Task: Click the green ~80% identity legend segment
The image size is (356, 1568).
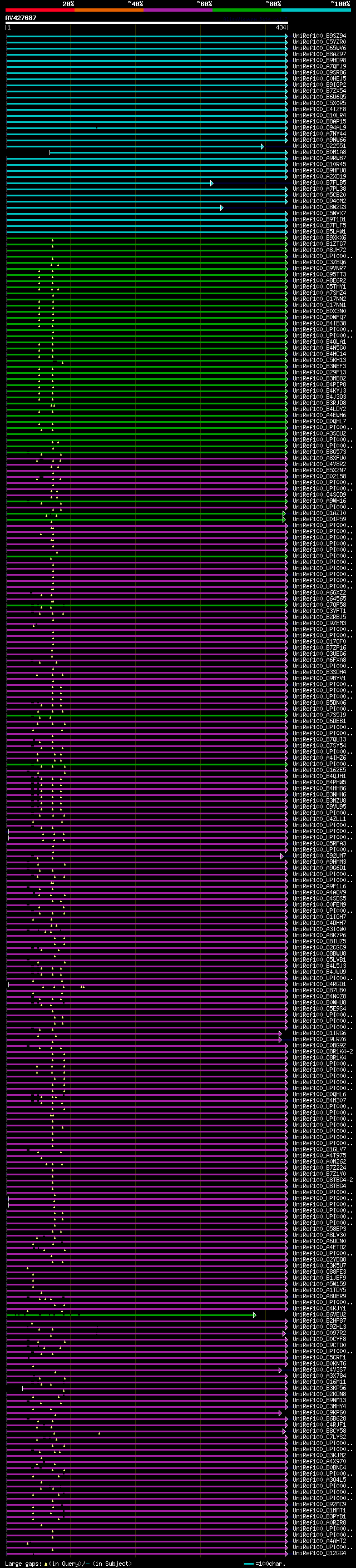Action: click(x=247, y=10)
